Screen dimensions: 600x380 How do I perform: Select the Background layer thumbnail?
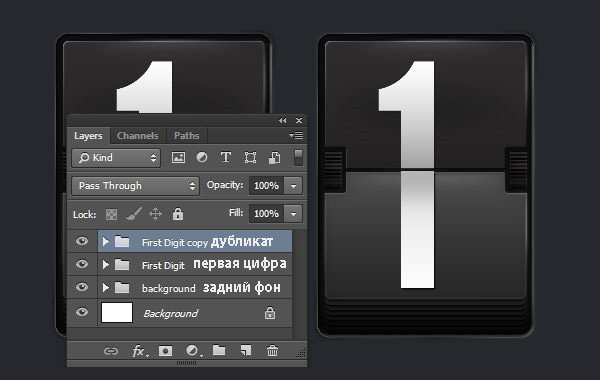click(x=117, y=313)
